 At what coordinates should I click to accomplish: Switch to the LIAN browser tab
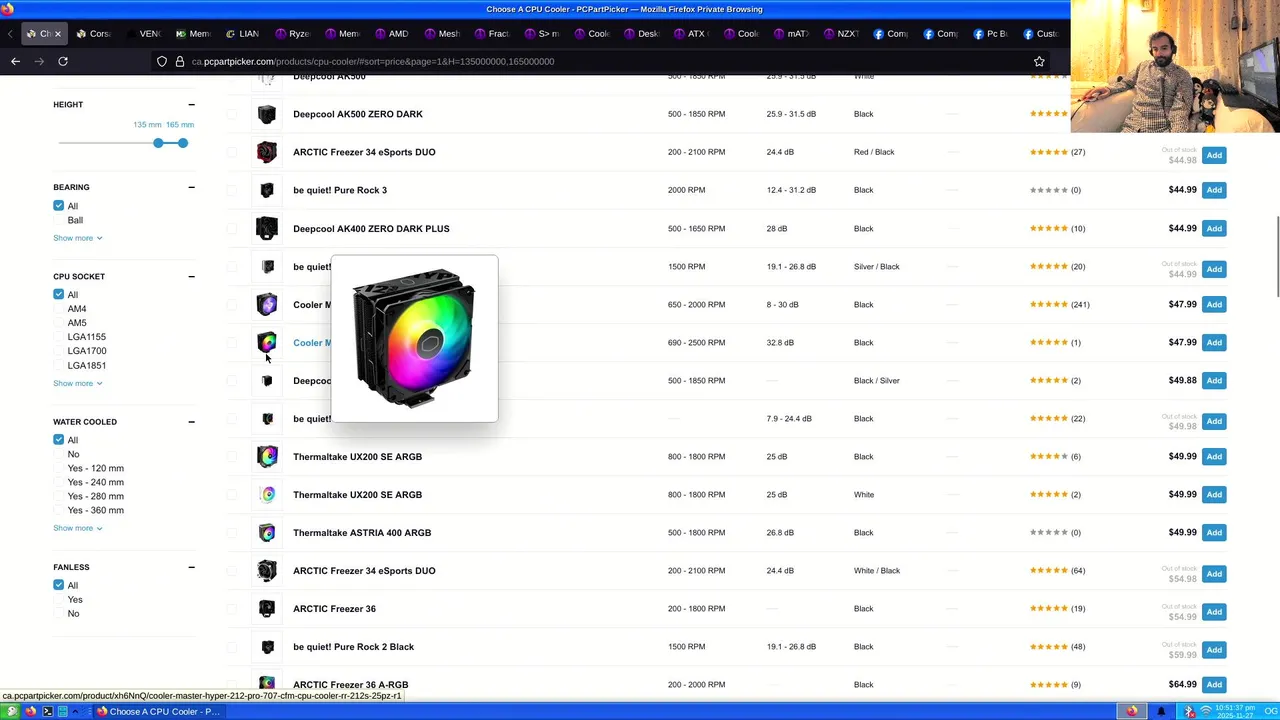[x=243, y=34]
